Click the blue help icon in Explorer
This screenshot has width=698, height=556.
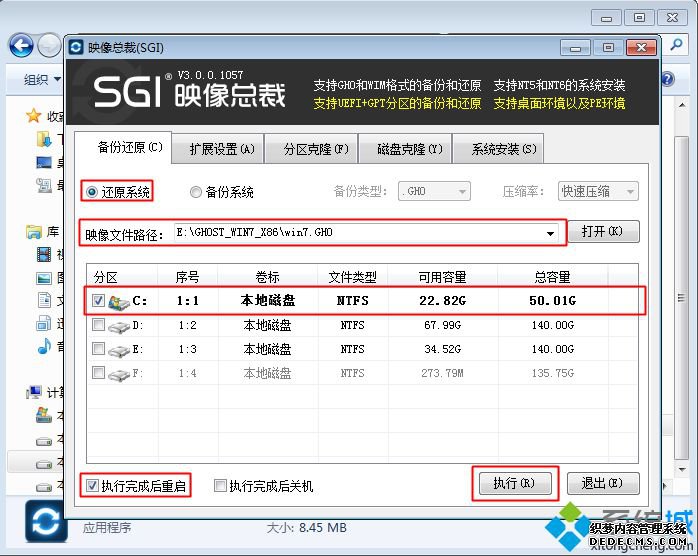click(x=668, y=79)
